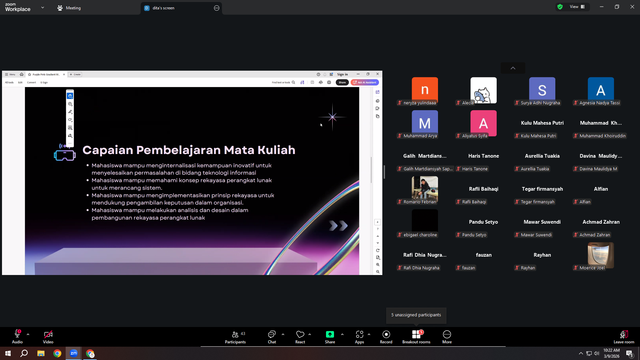Click Pandu Setyo participant name
Screen dimensions: 640x360
click(x=484, y=222)
